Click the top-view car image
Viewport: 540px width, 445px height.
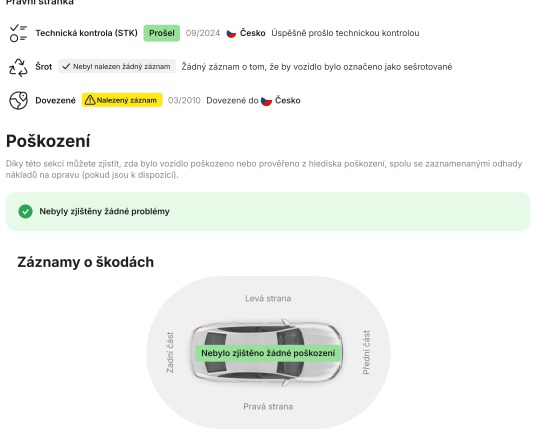point(266,352)
